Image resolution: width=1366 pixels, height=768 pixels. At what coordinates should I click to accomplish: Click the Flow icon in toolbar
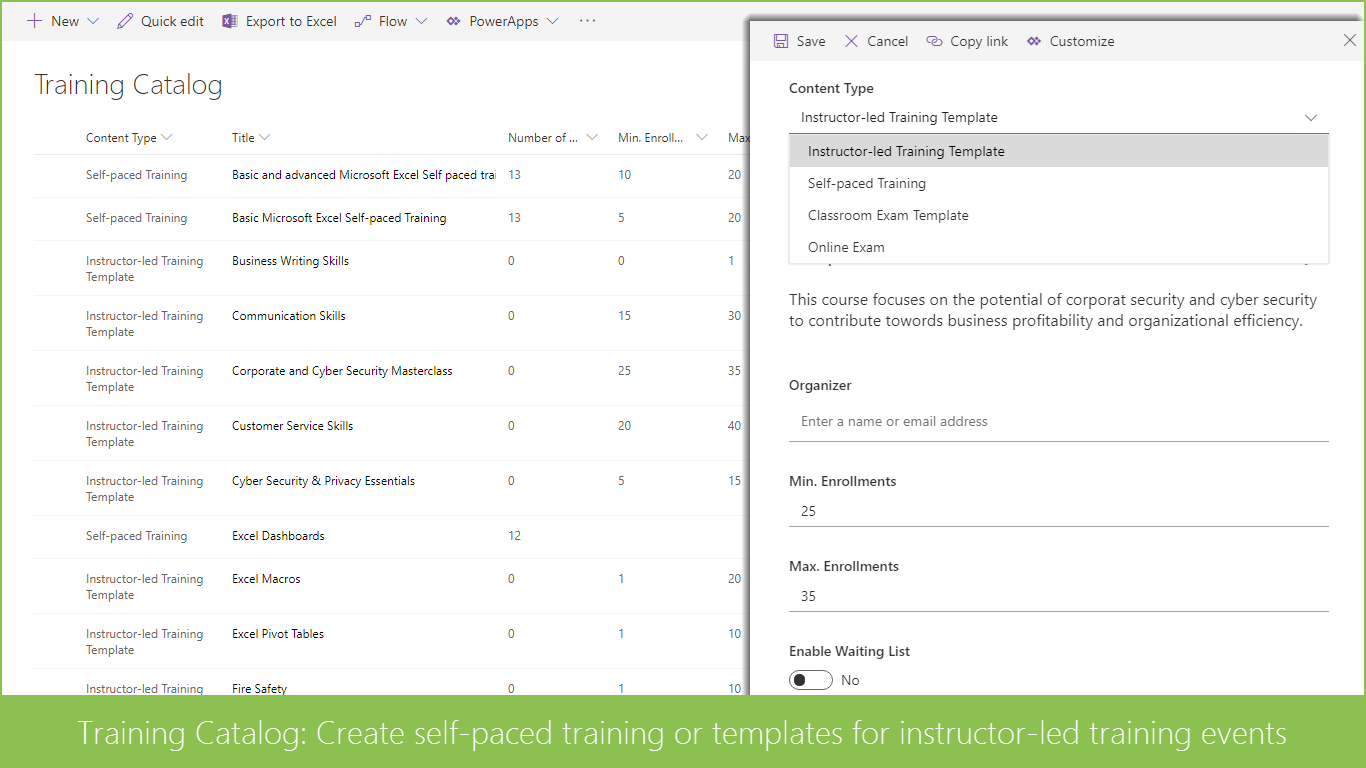click(x=363, y=21)
